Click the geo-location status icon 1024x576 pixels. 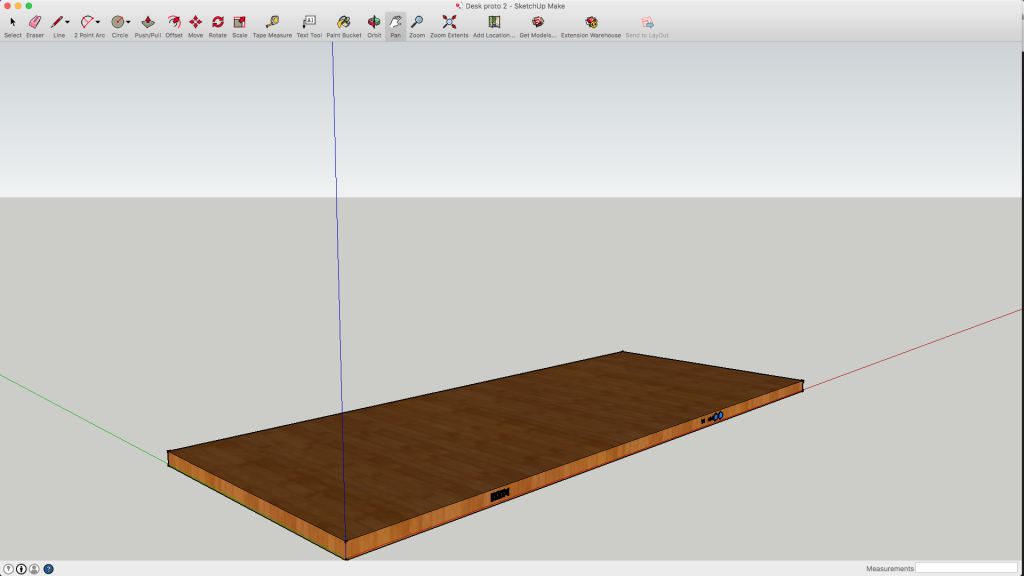[8, 569]
